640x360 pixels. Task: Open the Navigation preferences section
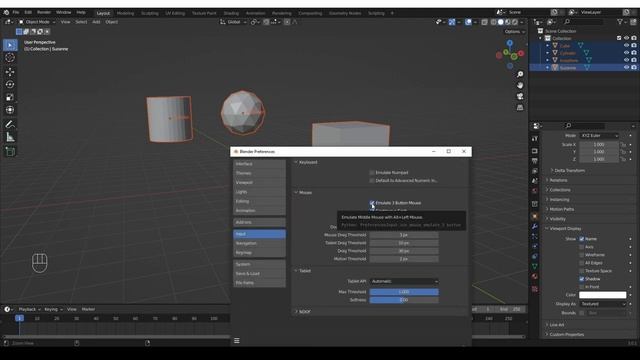[259, 243]
